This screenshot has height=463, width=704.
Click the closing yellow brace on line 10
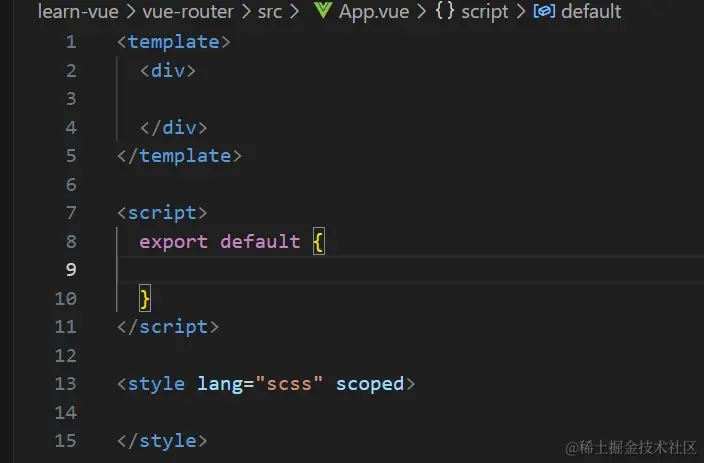(x=145, y=299)
